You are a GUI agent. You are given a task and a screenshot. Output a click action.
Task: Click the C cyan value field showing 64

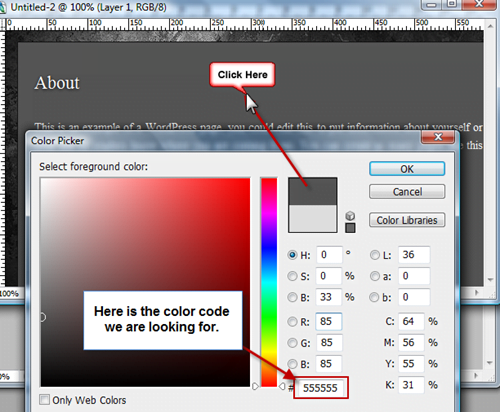tap(411, 322)
